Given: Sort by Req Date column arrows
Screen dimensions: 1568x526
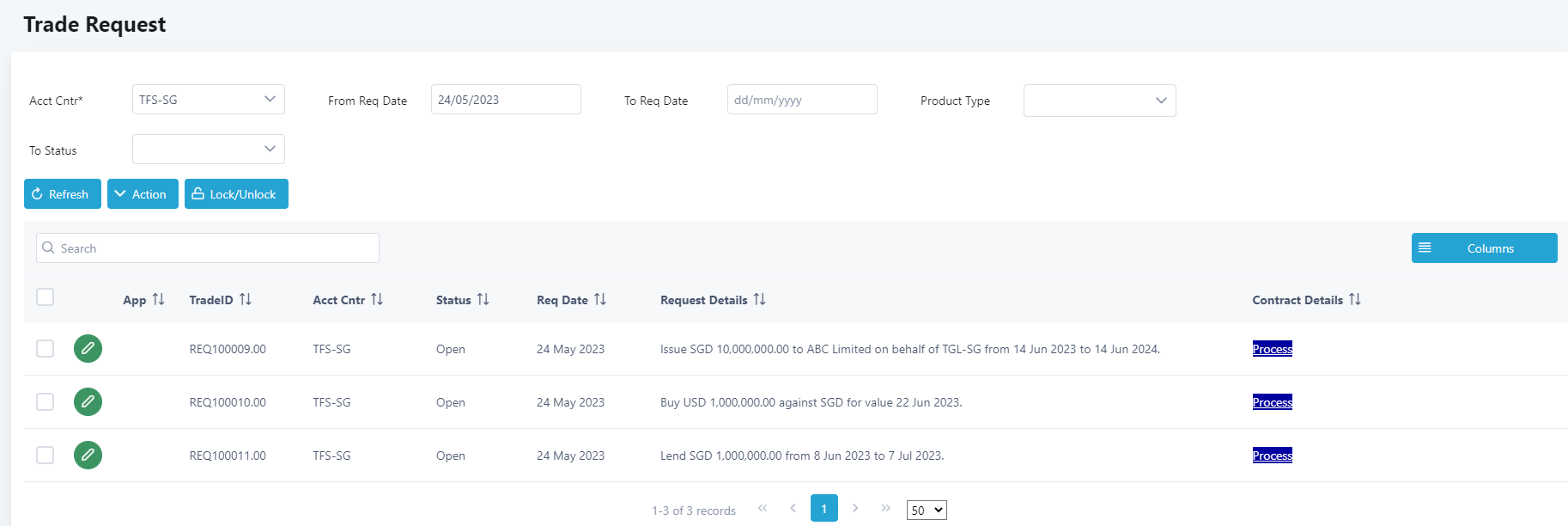Looking at the screenshot, I should pyautogui.click(x=599, y=300).
